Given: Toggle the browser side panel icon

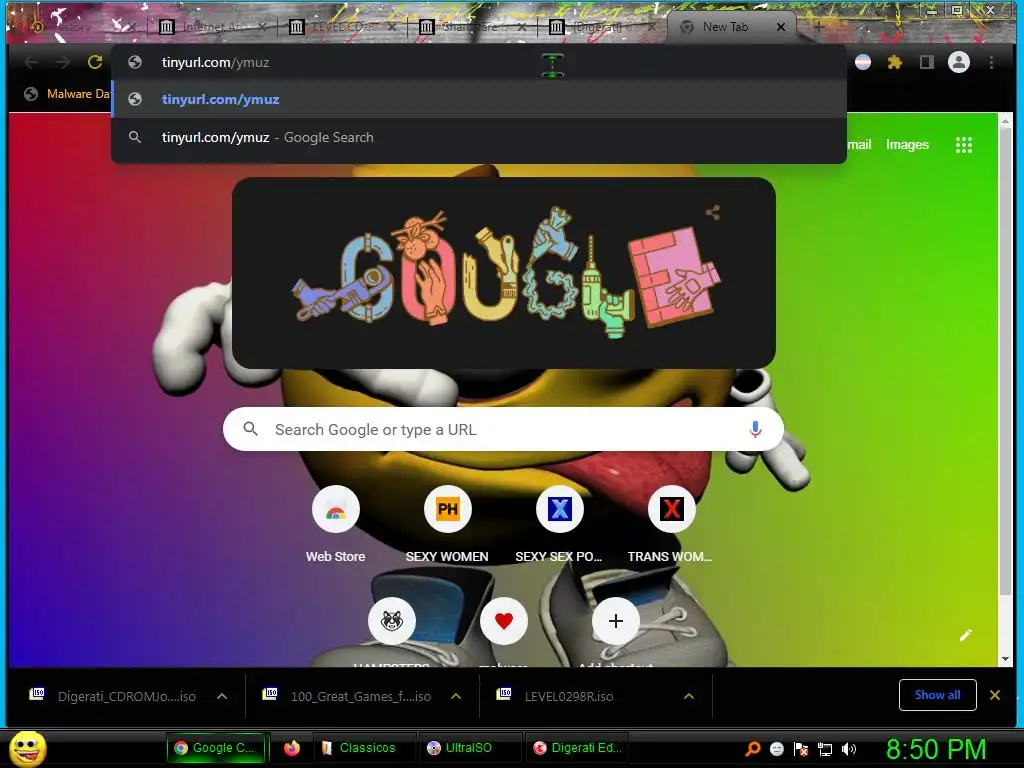Looking at the screenshot, I should click(927, 62).
